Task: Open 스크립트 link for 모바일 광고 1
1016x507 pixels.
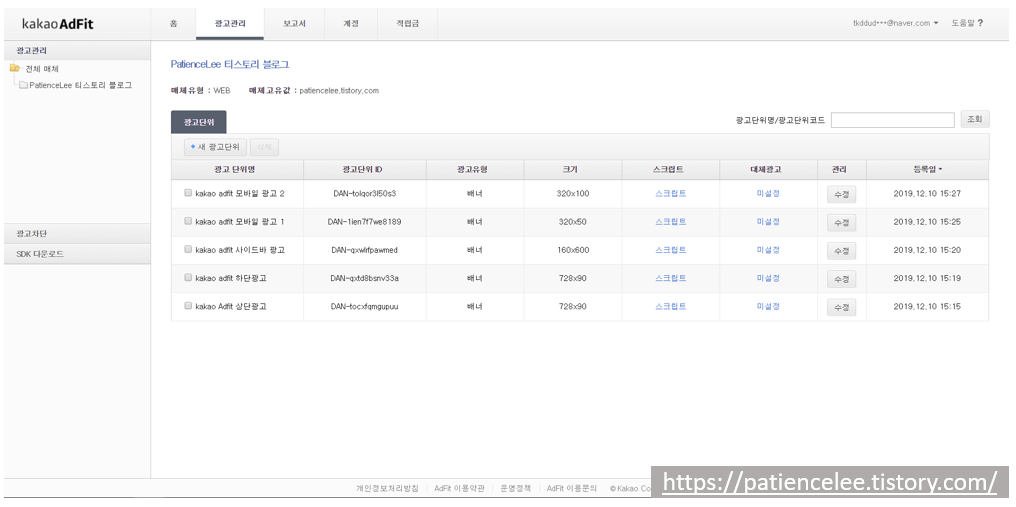Action: point(671,222)
